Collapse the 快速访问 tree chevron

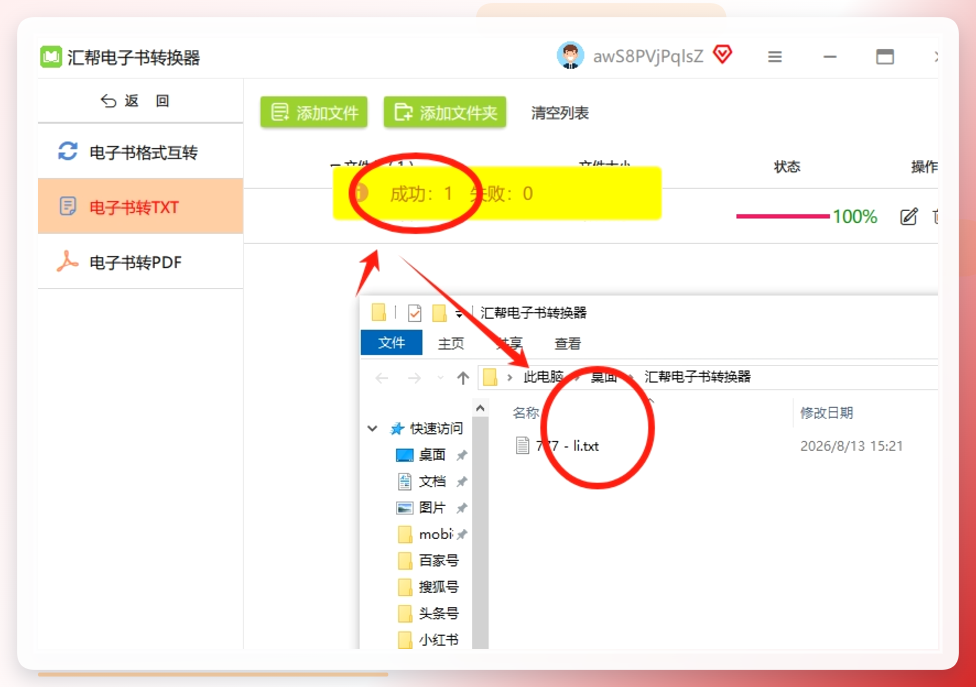pyautogui.click(x=372, y=428)
